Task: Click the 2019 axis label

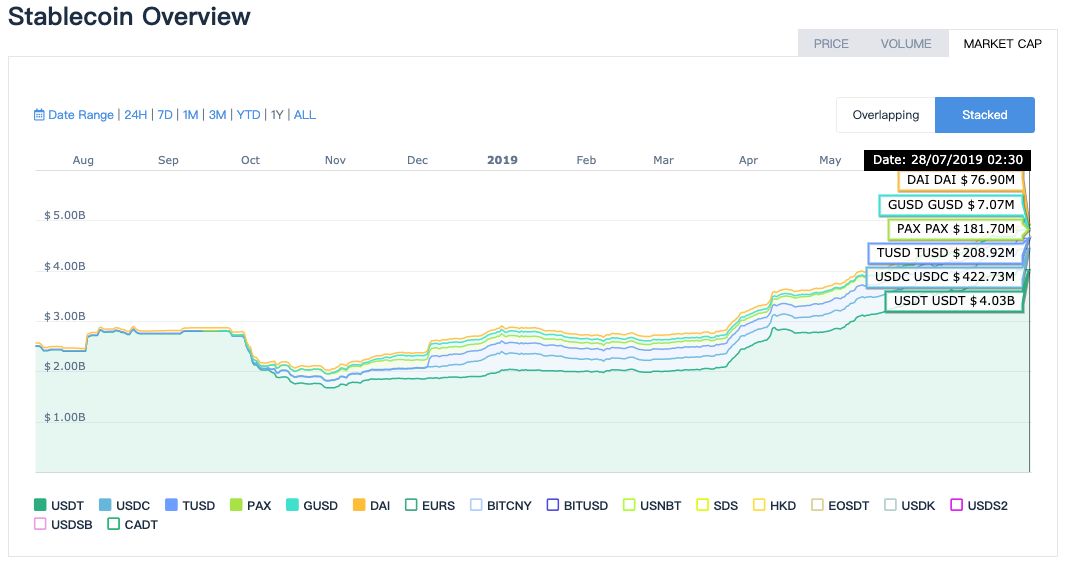Action: pyautogui.click(x=502, y=160)
